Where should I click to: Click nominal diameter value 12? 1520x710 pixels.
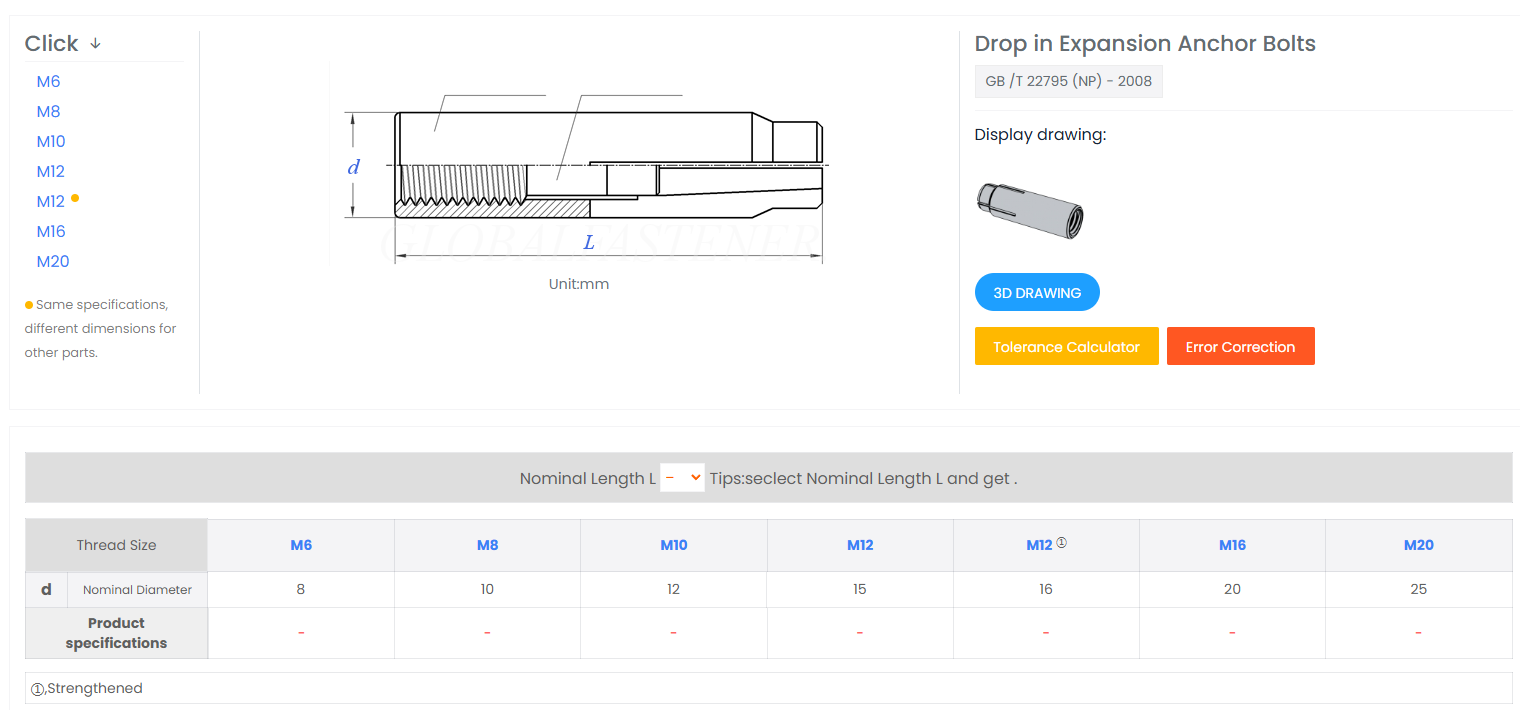click(x=674, y=589)
